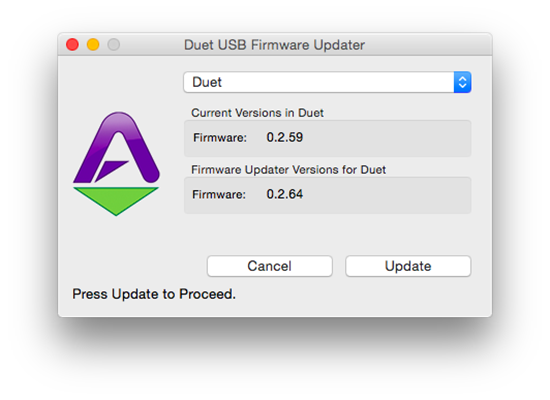Screen dimensions: 550x400
Task: Close the updater with the red button
Action: (73, 45)
